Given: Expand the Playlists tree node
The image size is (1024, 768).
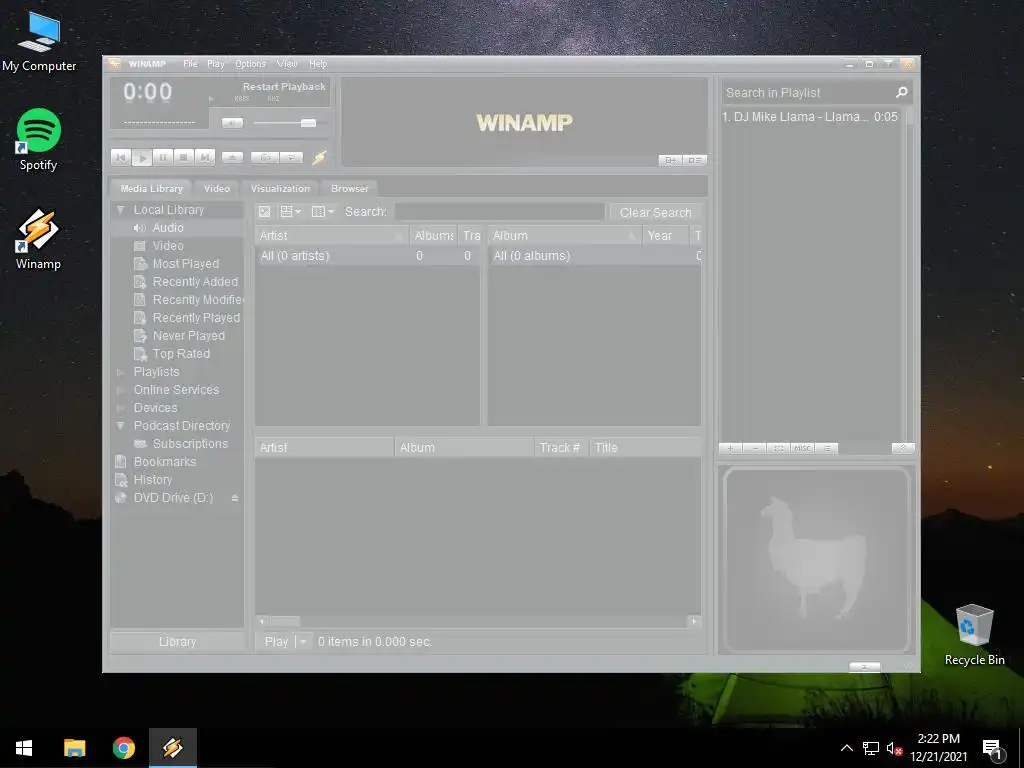Looking at the screenshot, I should 120,372.
